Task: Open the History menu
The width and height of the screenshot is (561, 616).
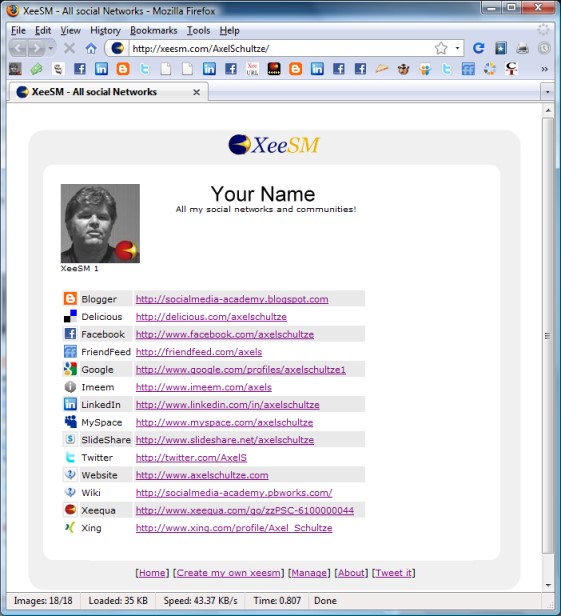Action: tap(105, 30)
